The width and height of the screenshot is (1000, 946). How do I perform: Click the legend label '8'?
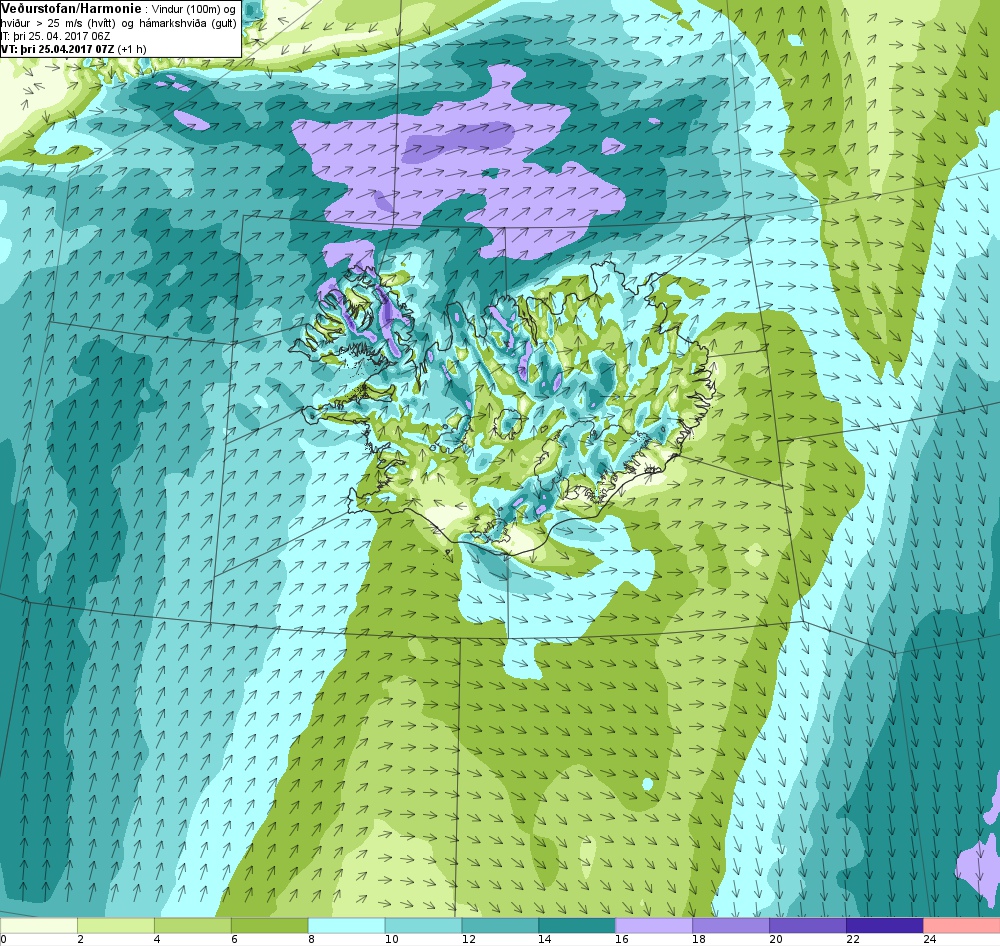[x=311, y=939]
